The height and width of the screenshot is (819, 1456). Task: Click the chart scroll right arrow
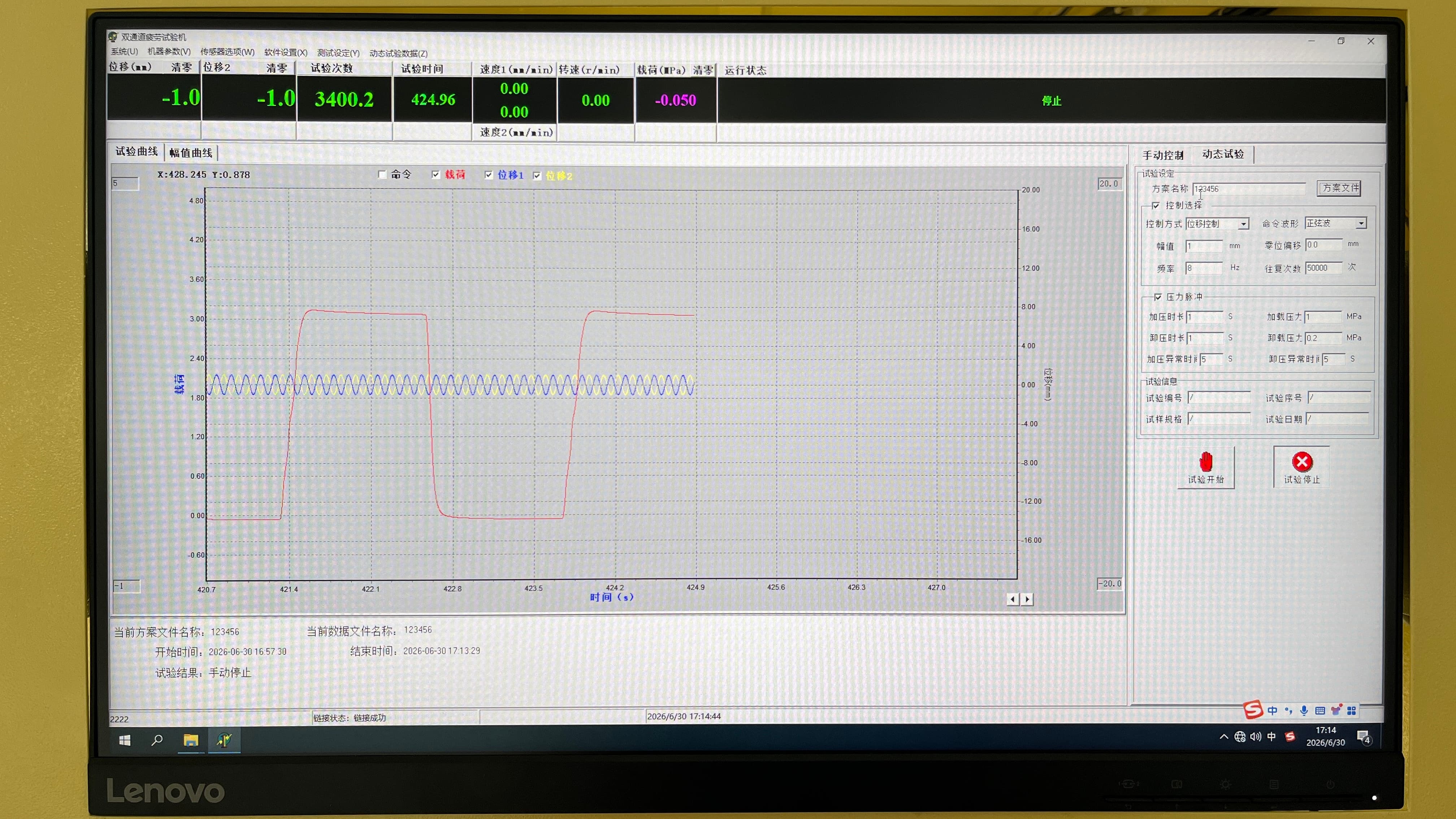[1027, 599]
